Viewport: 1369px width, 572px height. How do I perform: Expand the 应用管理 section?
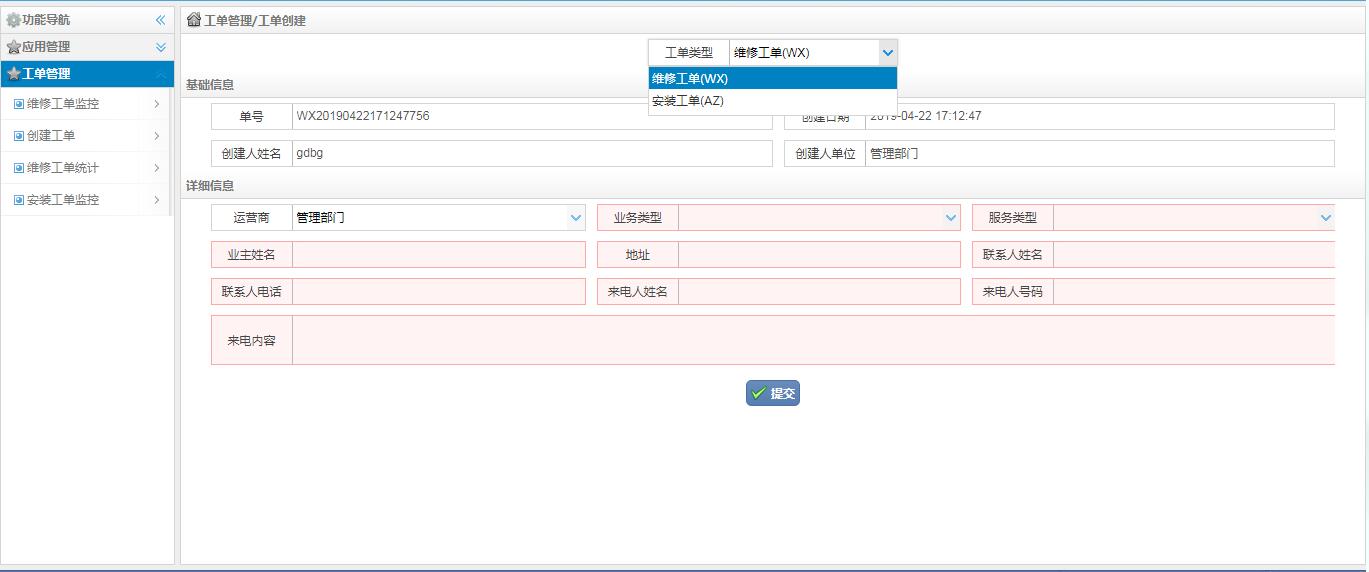click(x=160, y=47)
